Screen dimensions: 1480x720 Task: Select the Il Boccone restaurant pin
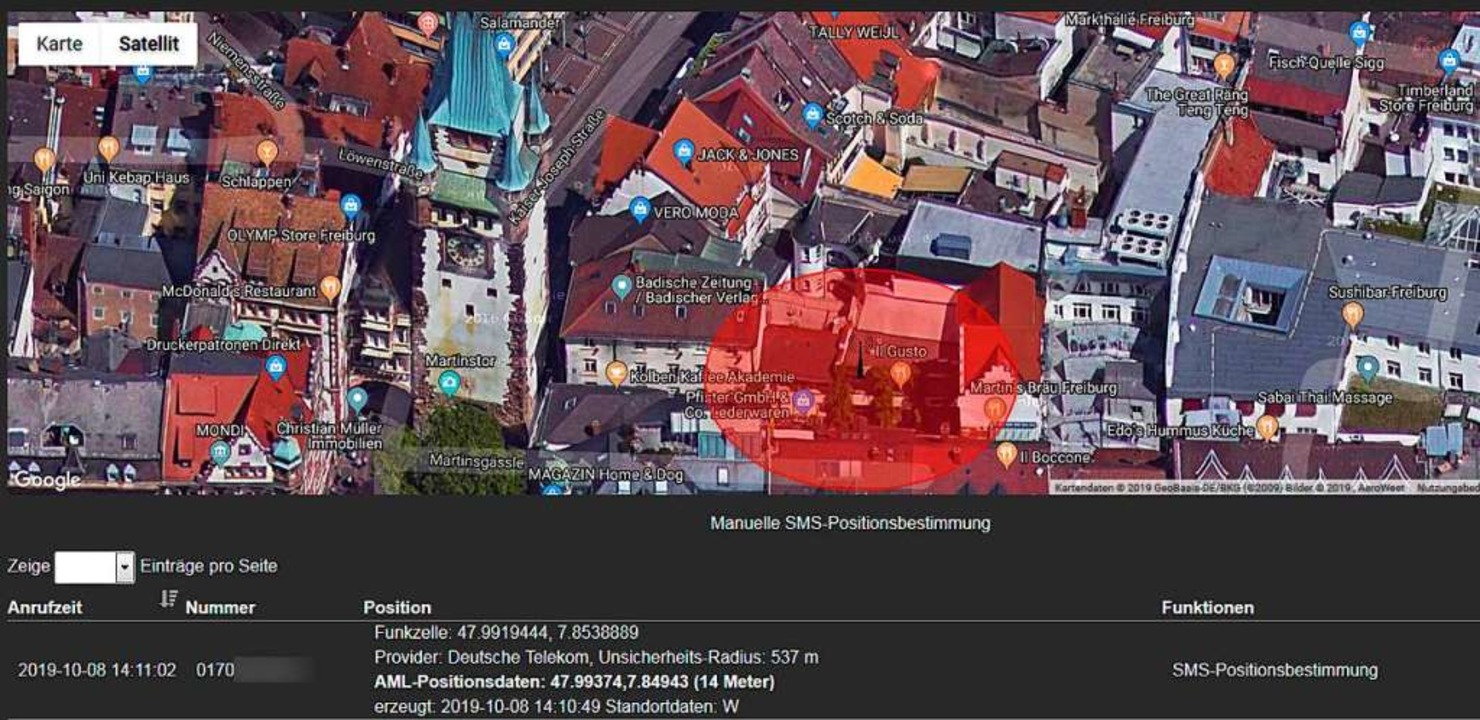[x=1006, y=456]
